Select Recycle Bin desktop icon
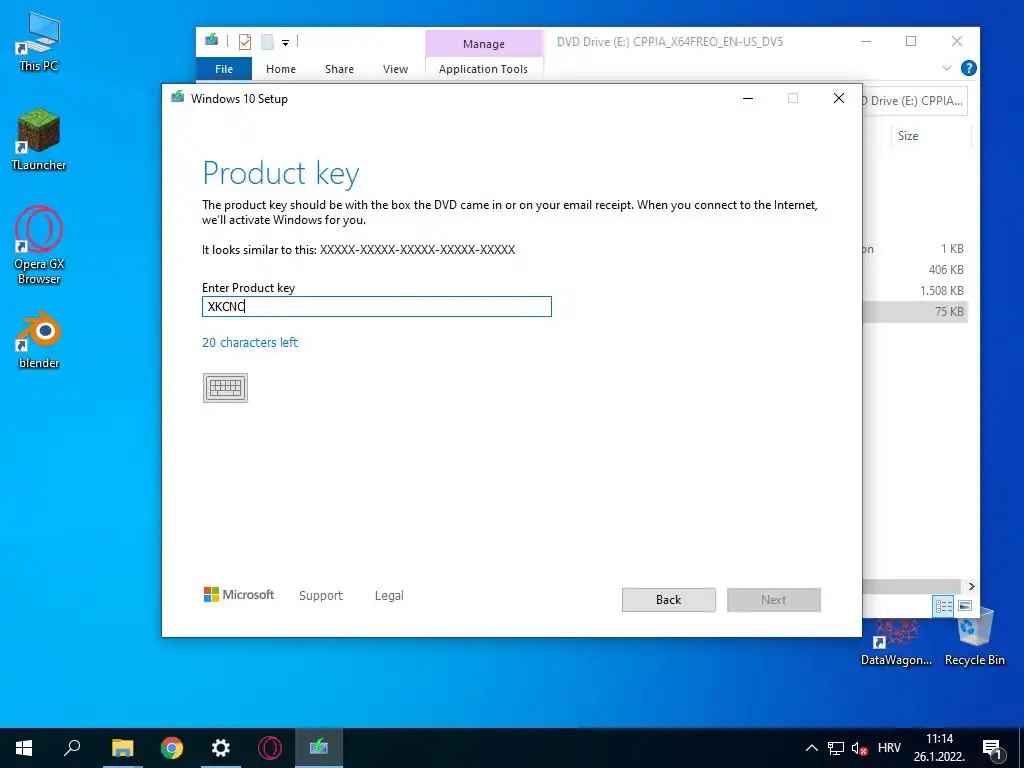The height and width of the screenshot is (768, 1024). tap(974, 637)
